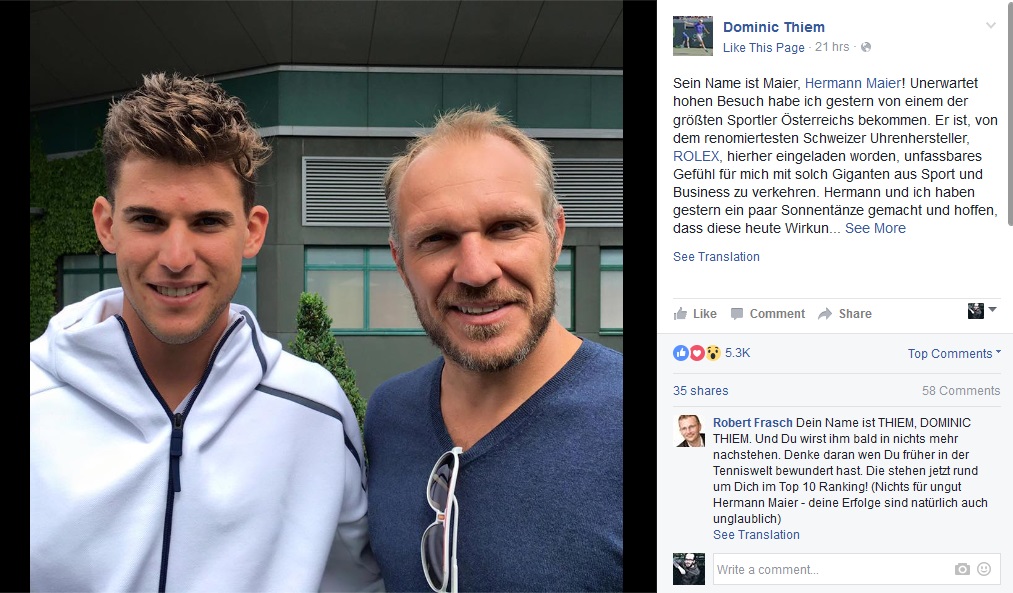Open the post options chevron at top right
Image resolution: width=1013 pixels, height=593 pixels.
tap(990, 26)
